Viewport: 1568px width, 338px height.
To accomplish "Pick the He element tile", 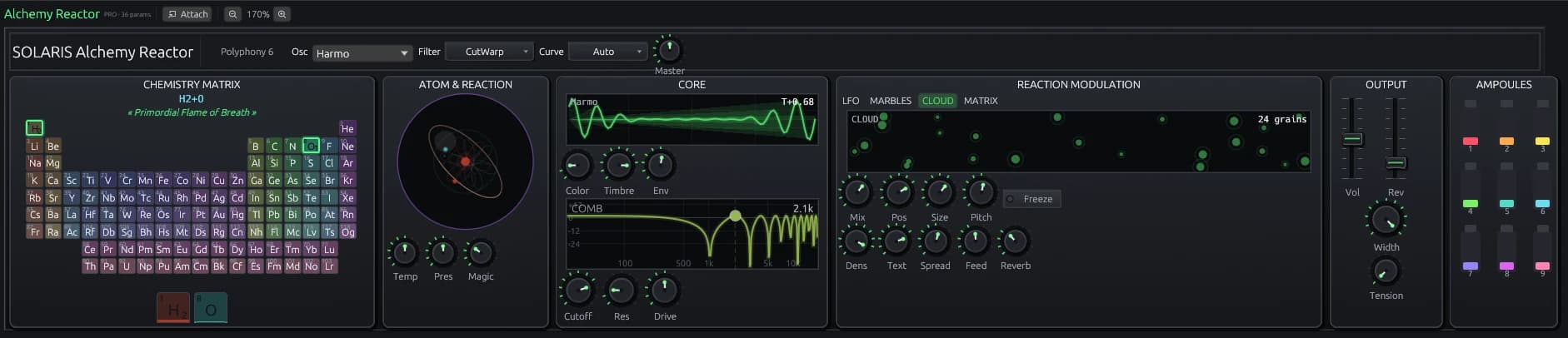I will click(x=347, y=128).
